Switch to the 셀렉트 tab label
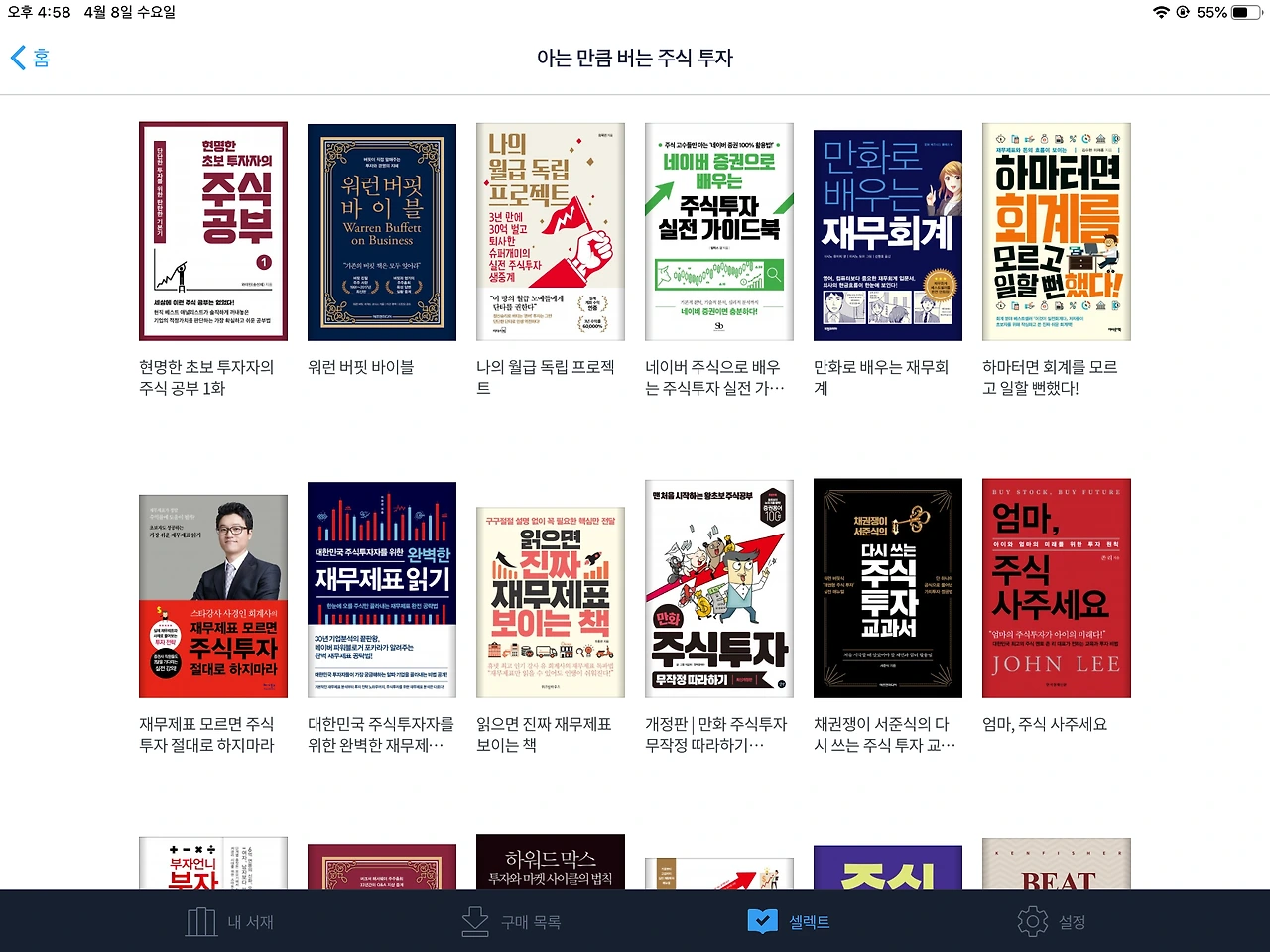1270x952 pixels. pyautogui.click(x=810, y=922)
